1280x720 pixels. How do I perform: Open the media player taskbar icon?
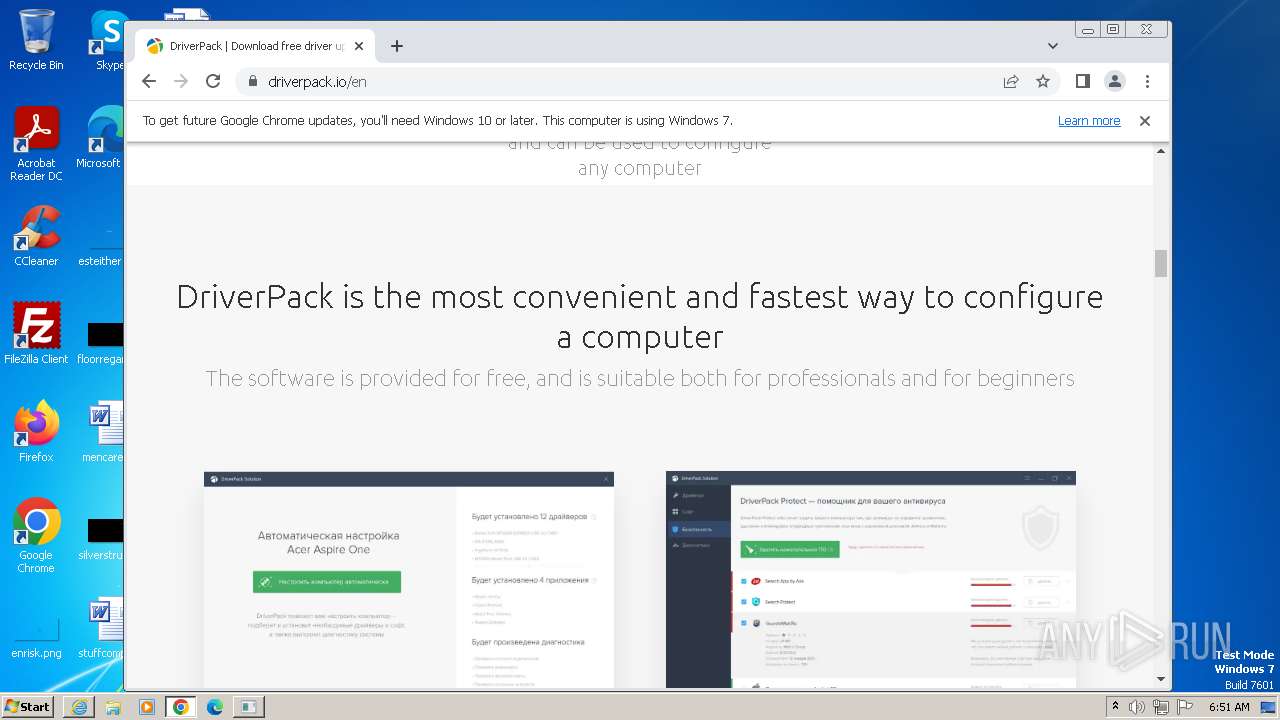[x=147, y=707]
